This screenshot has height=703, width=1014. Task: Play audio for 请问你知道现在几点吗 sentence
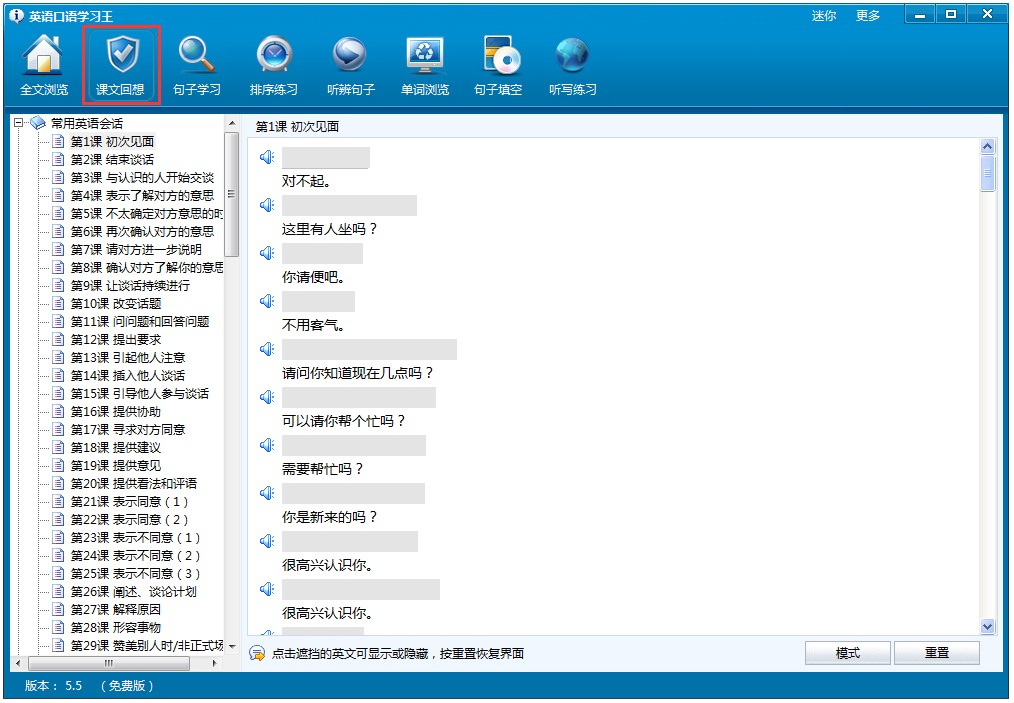266,349
